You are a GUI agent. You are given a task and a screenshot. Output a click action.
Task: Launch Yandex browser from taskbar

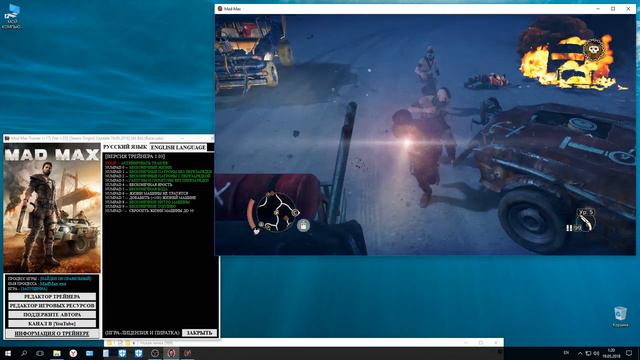[x=73, y=353]
